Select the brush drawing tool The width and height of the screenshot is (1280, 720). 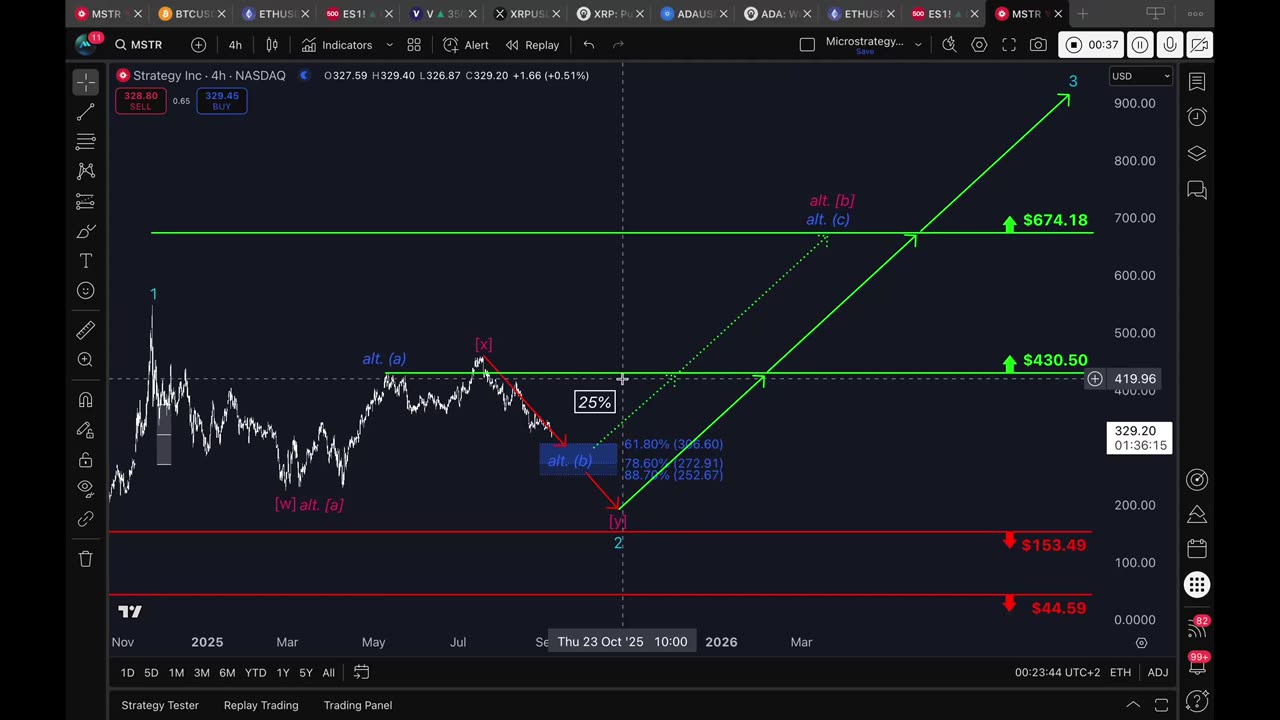(85, 231)
